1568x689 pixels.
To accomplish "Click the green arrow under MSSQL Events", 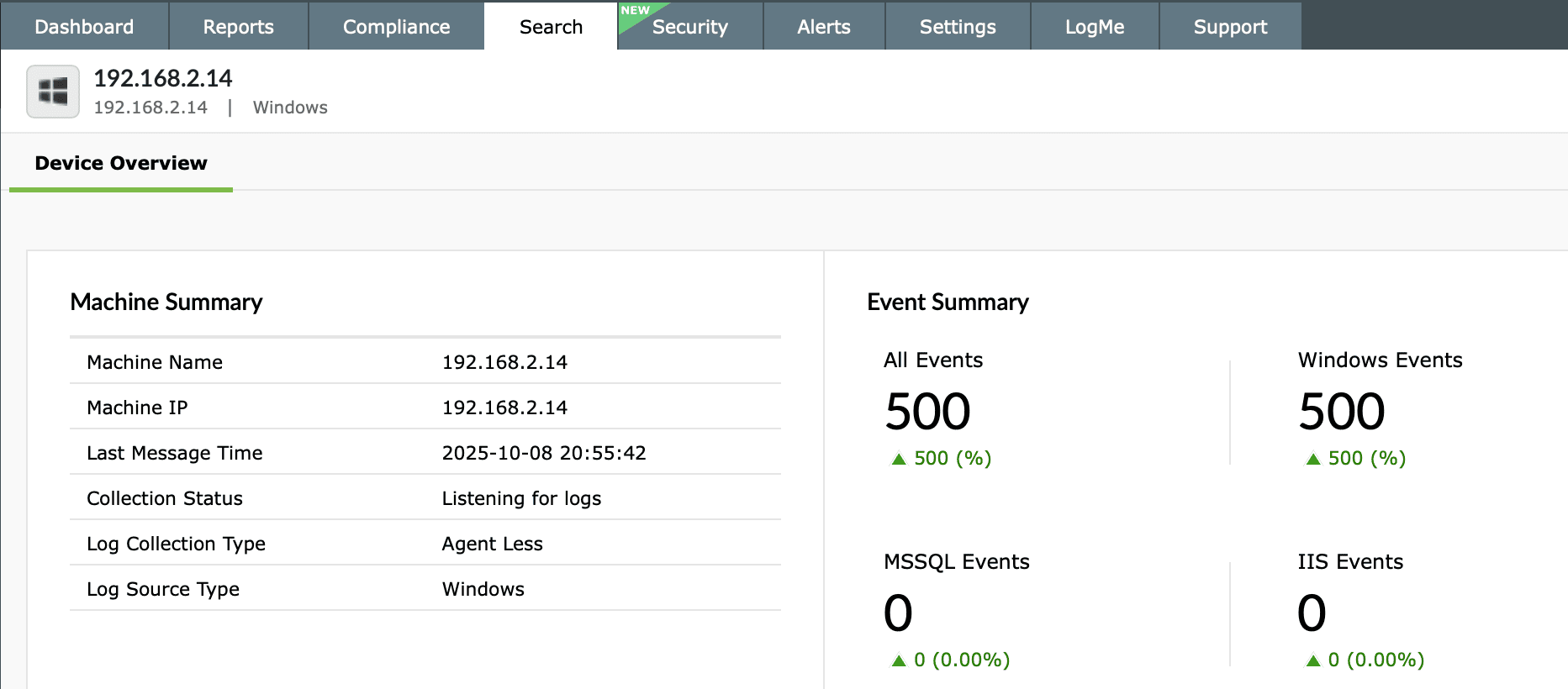I will pos(899,660).
